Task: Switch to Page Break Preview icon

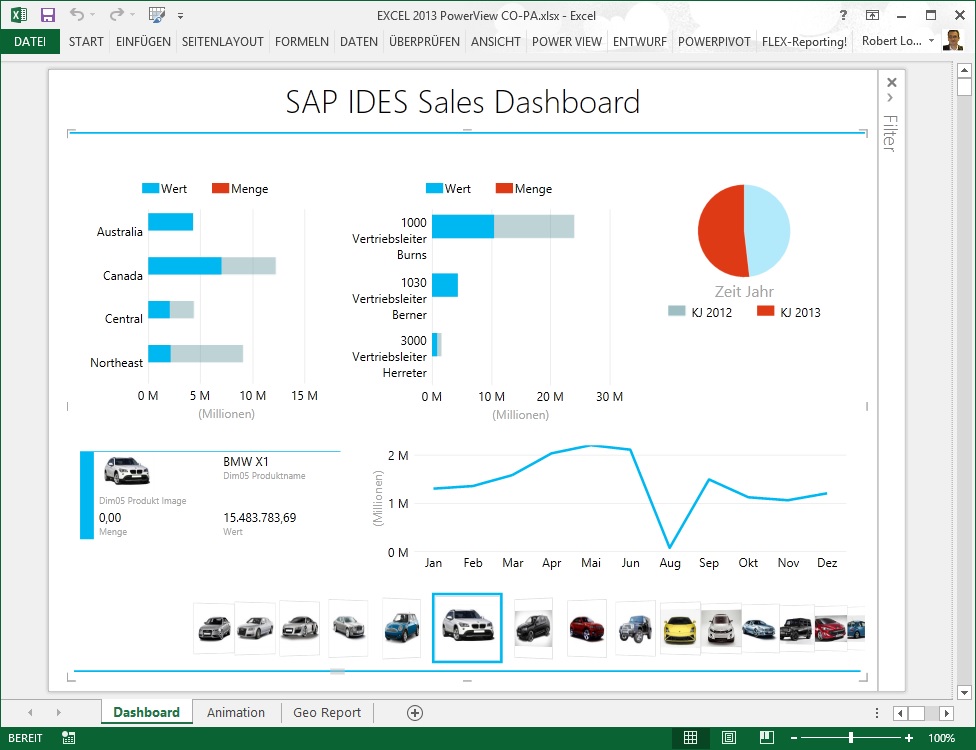Action: 766,738
